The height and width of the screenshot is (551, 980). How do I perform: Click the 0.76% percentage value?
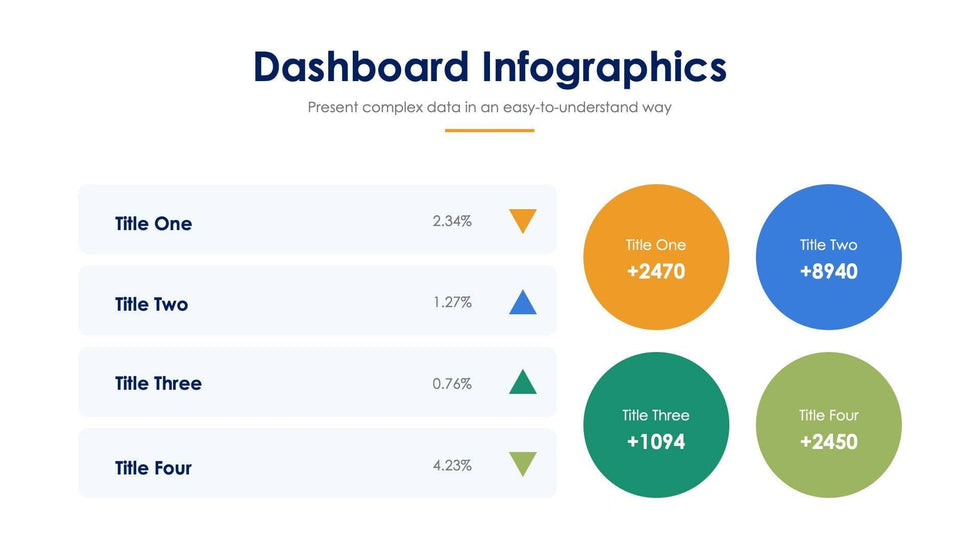click(x=452, y=384)
